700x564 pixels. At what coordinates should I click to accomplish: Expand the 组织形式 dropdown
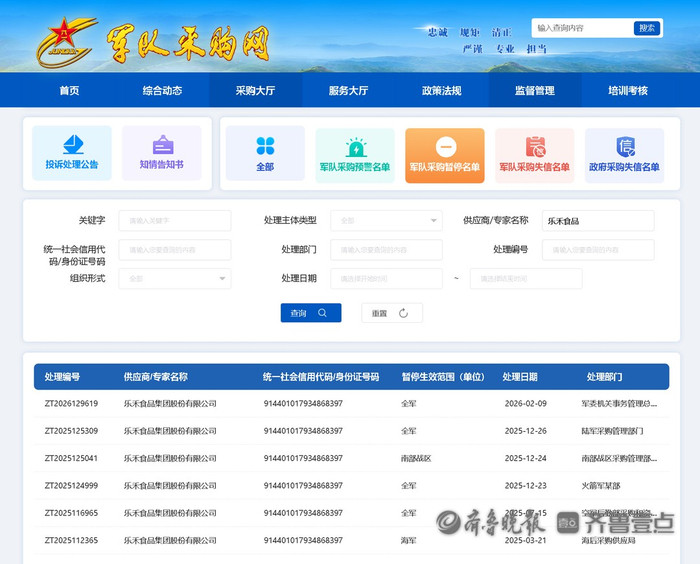tap(174, 278)
